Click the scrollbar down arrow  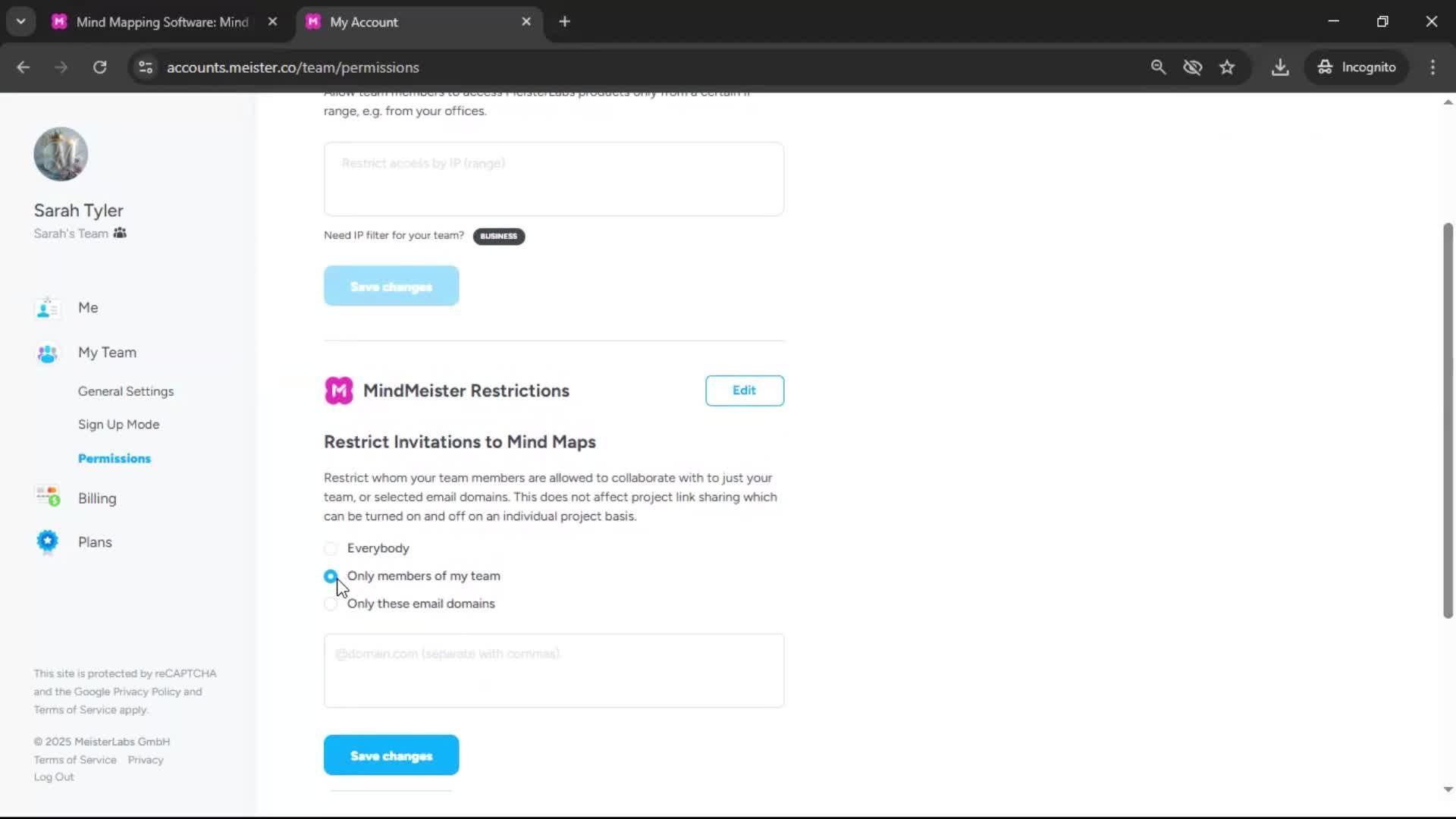coord(1448,789)
